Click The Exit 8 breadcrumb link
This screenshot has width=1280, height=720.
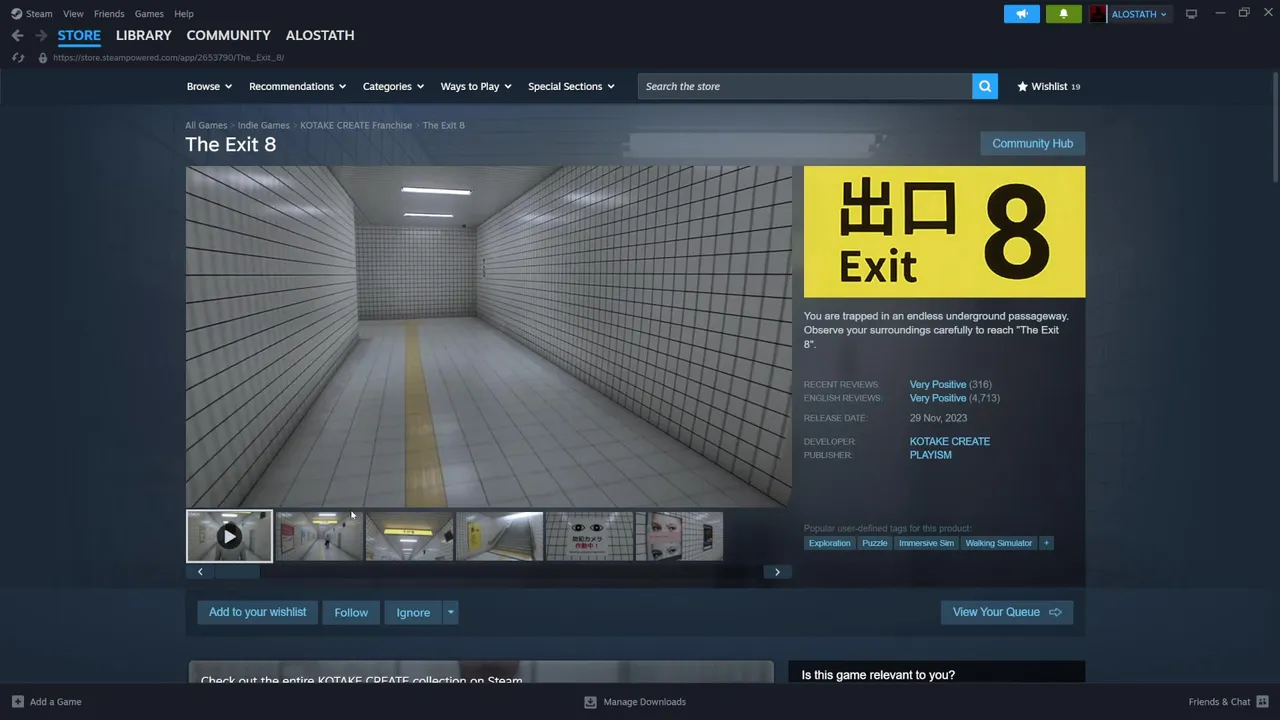click(x=443, y=125)
